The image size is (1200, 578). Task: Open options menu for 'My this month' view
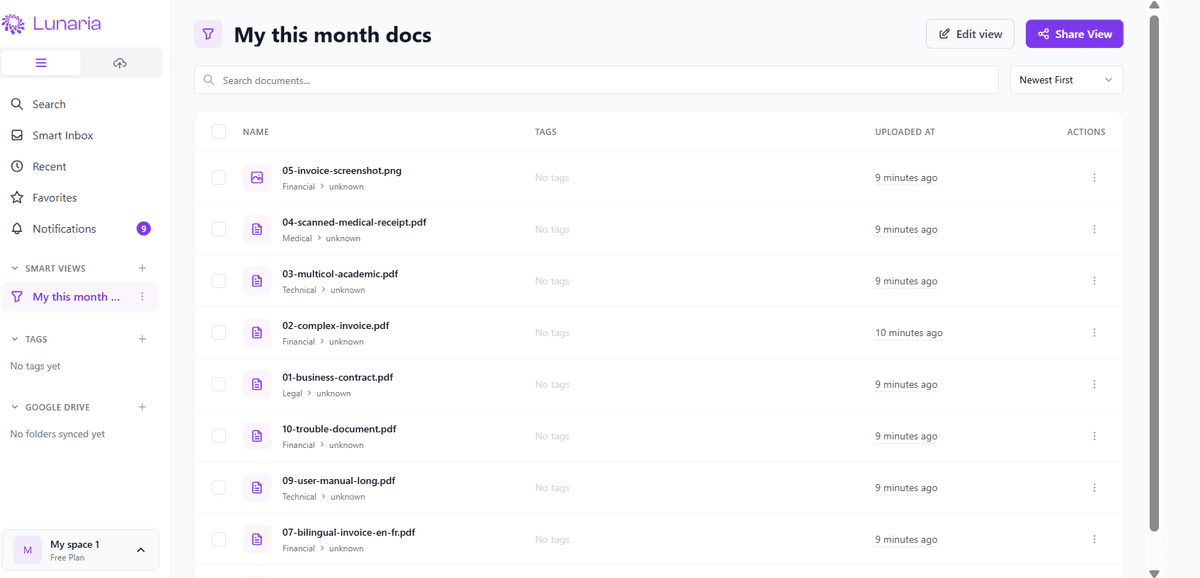coord(142,297)
